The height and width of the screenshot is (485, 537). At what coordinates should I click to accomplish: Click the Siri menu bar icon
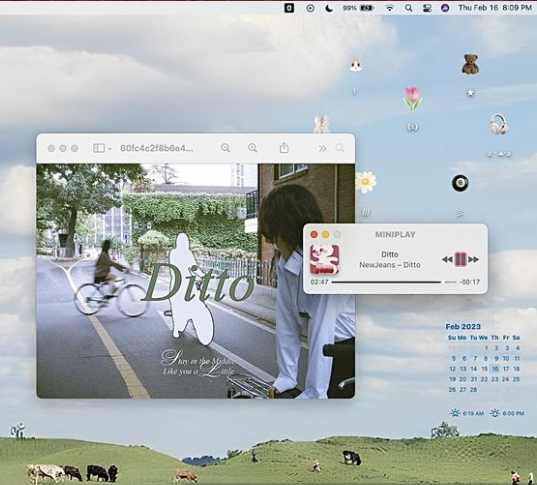(x=445, y=8)
